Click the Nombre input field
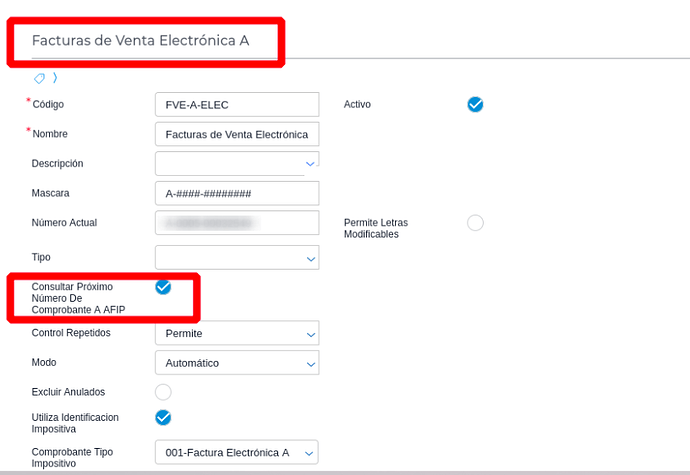Image resolution: width=690 pixels, height=475 pixels. (x=237, y=134)
